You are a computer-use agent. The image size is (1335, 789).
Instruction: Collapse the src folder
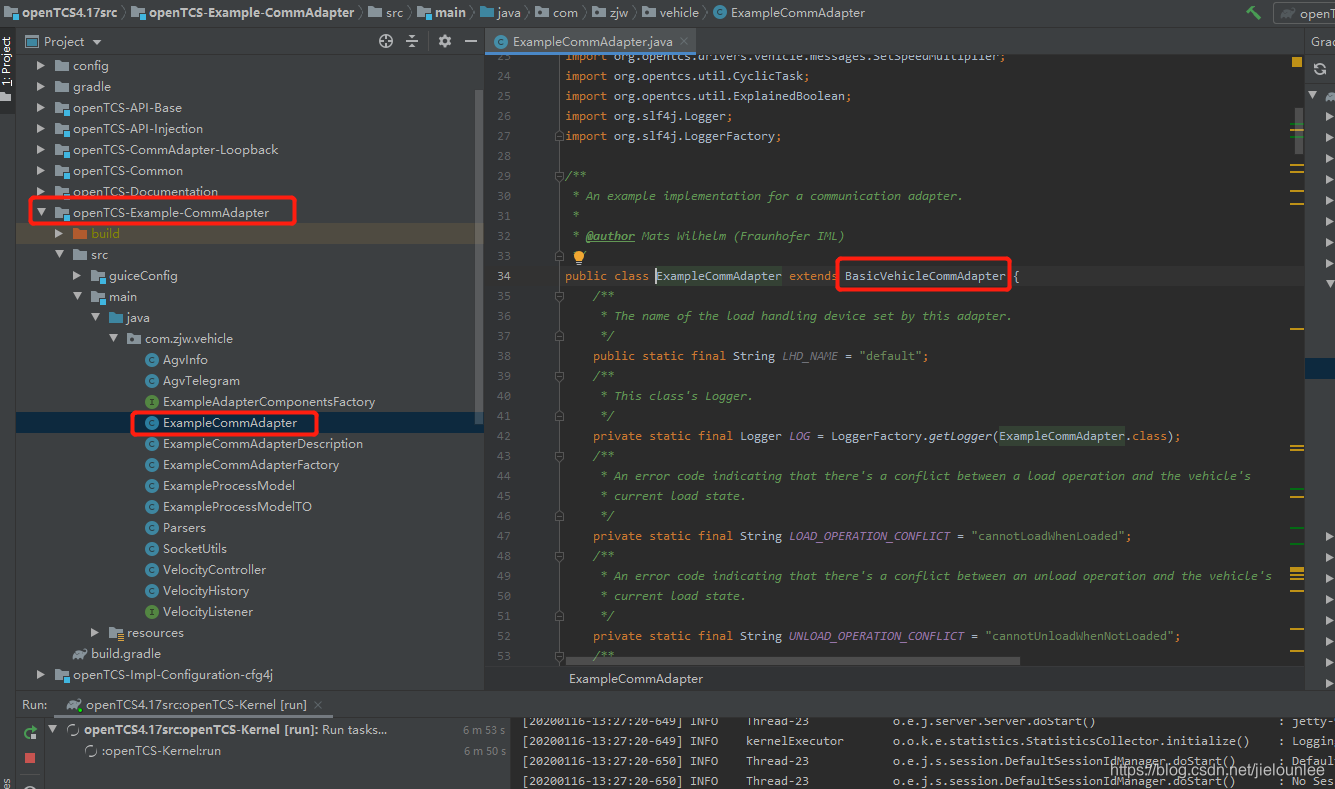coord(59,255)
